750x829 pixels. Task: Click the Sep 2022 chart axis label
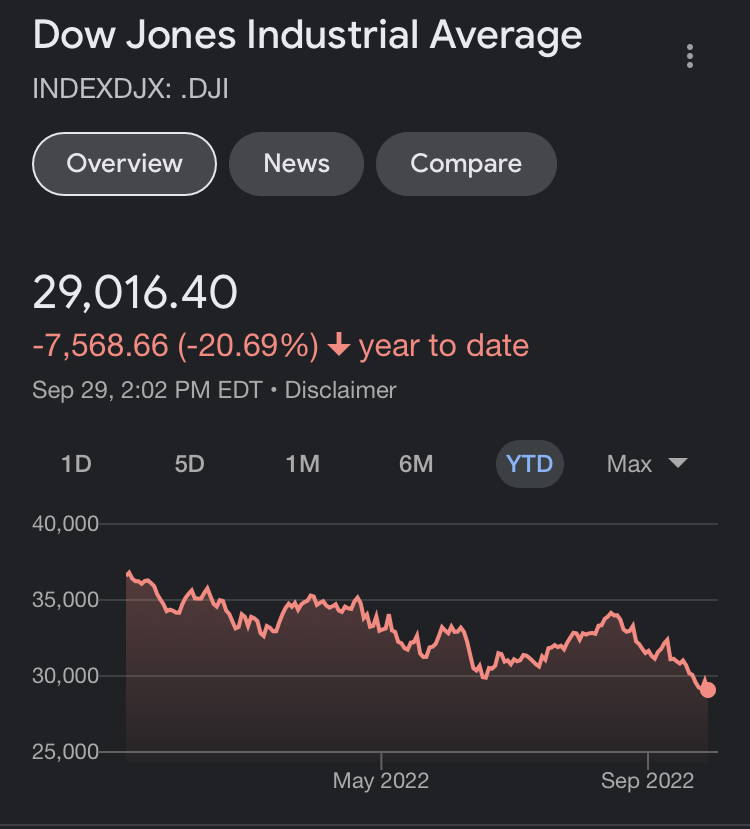[x=647, y=781]
